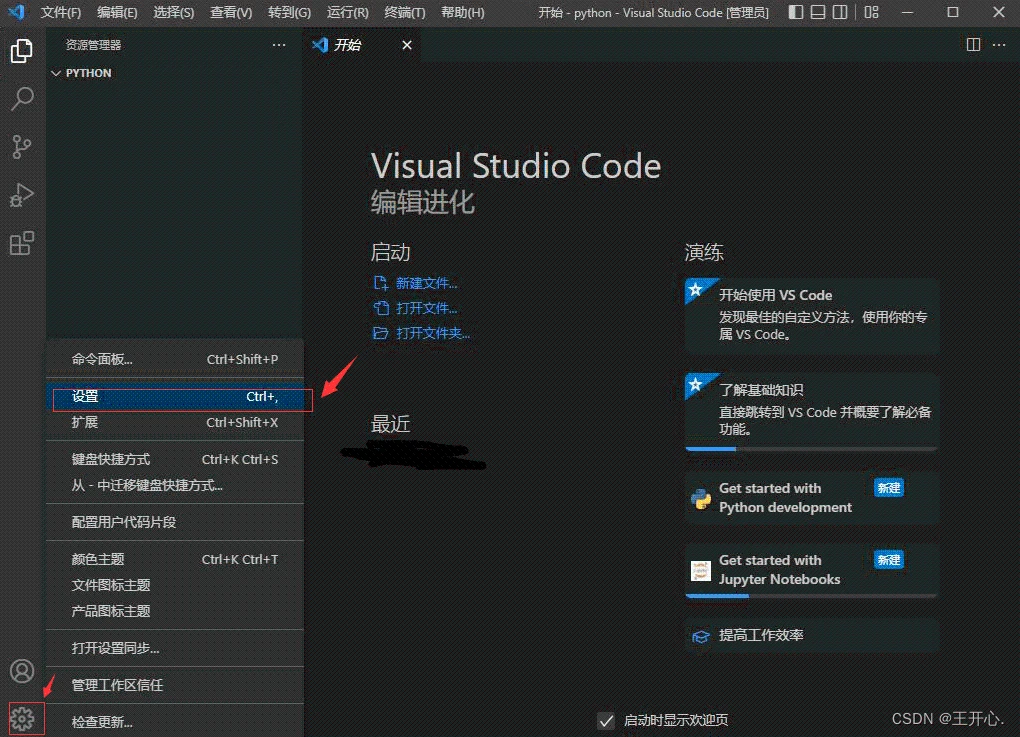Choose 管理工作区信任 menu entry
The image size is (1020, 737).
coord(174,685)
